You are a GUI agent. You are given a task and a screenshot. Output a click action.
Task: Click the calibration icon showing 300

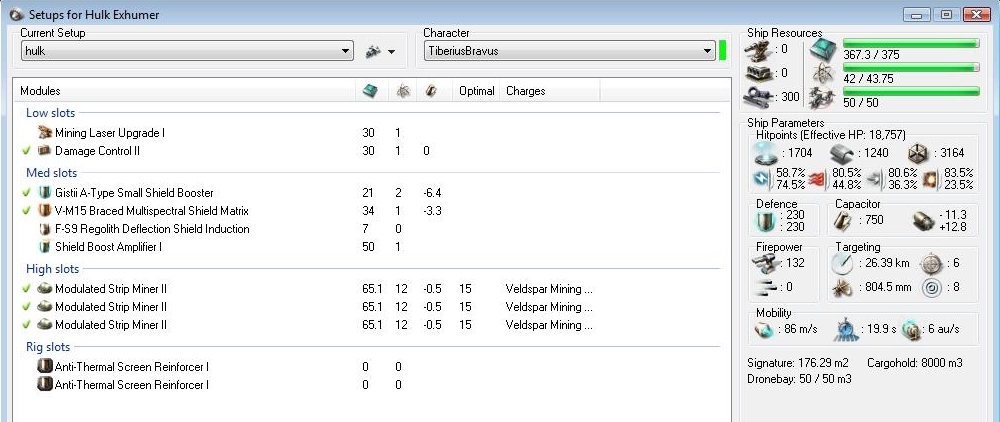758,97
